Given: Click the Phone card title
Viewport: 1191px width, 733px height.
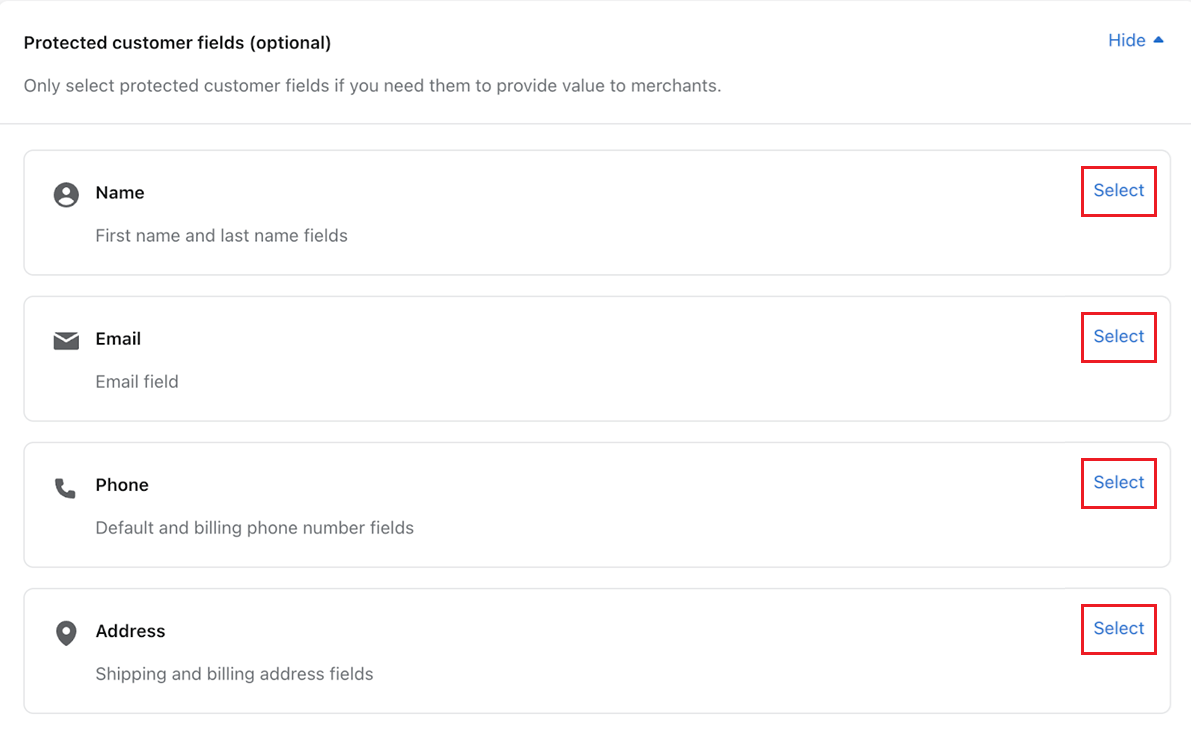Looking at the screenshot, I should point(122,485).
